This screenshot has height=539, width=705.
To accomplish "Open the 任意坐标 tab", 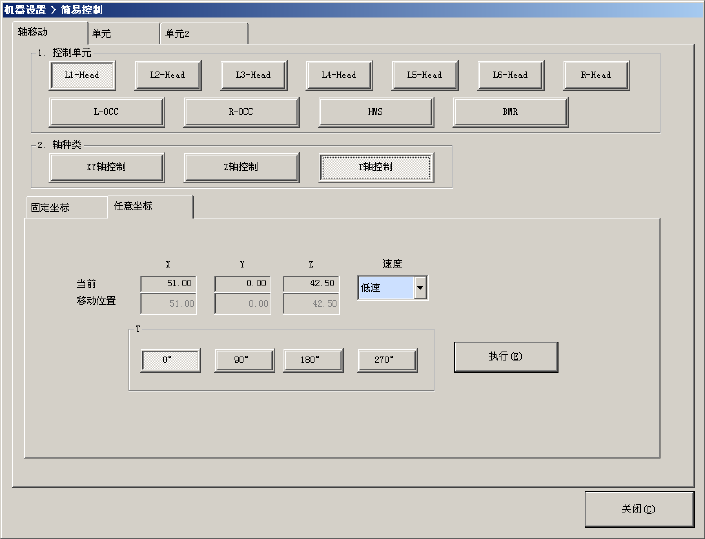I will click(150, 206).
